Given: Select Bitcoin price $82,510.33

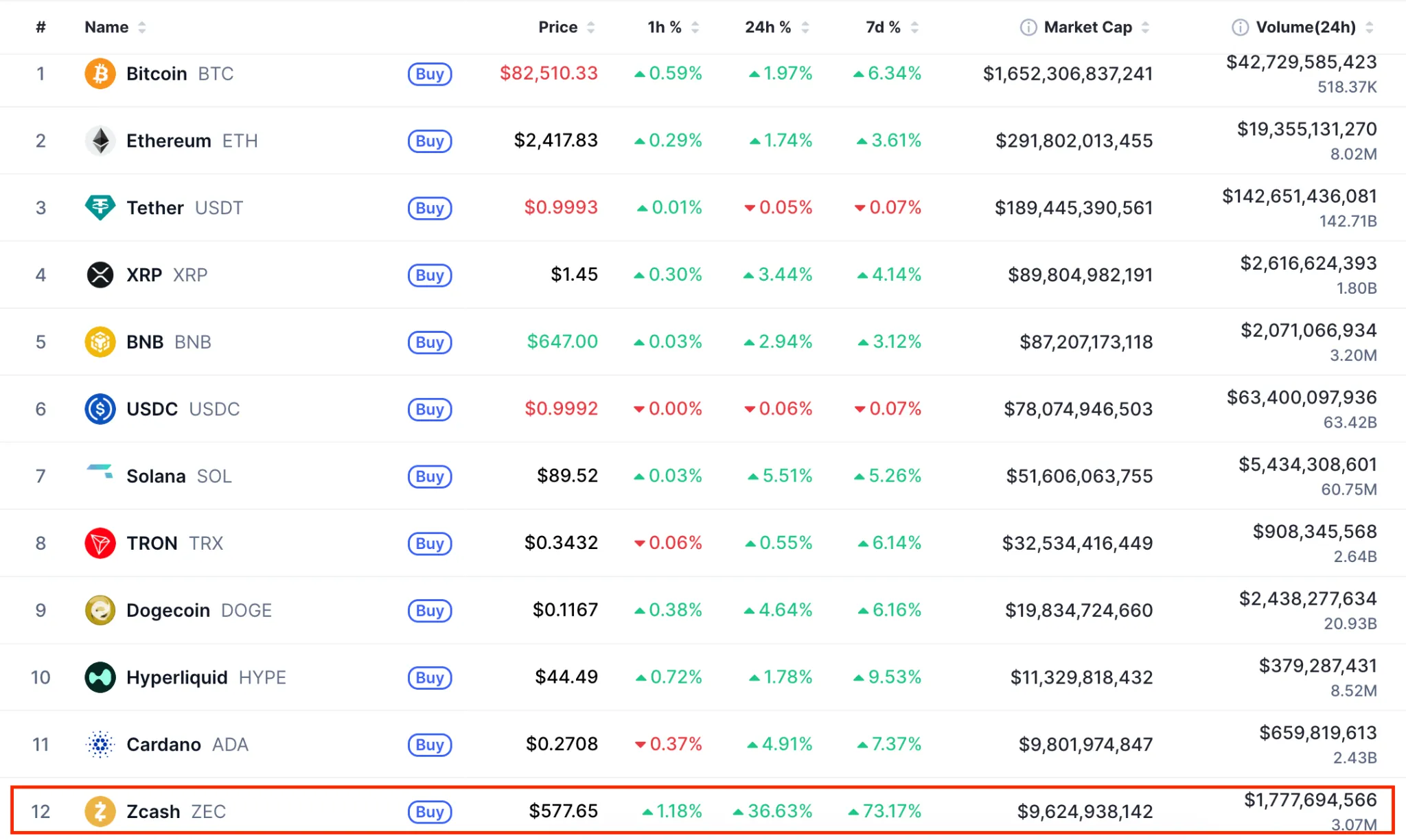Looking at the screenshot, I should point(549,73).
